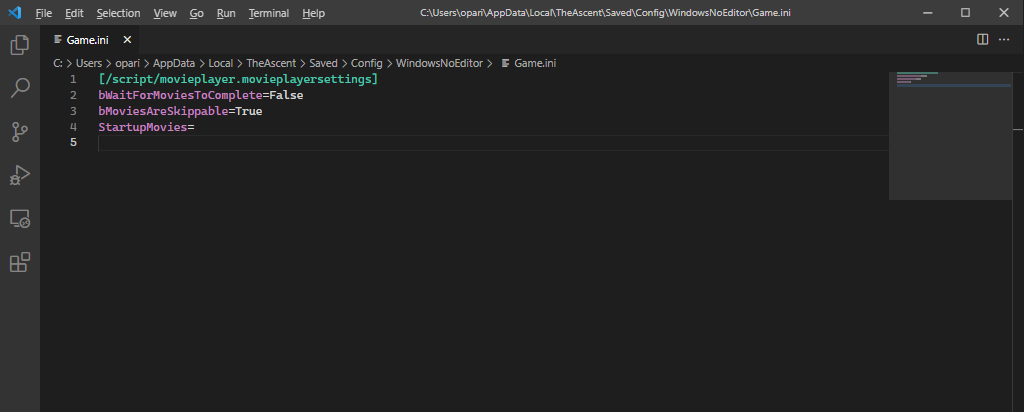Open the Remote Explorer icon
Screen dimensions: 1024x412
pyautogui.click(x=19, y=219)
